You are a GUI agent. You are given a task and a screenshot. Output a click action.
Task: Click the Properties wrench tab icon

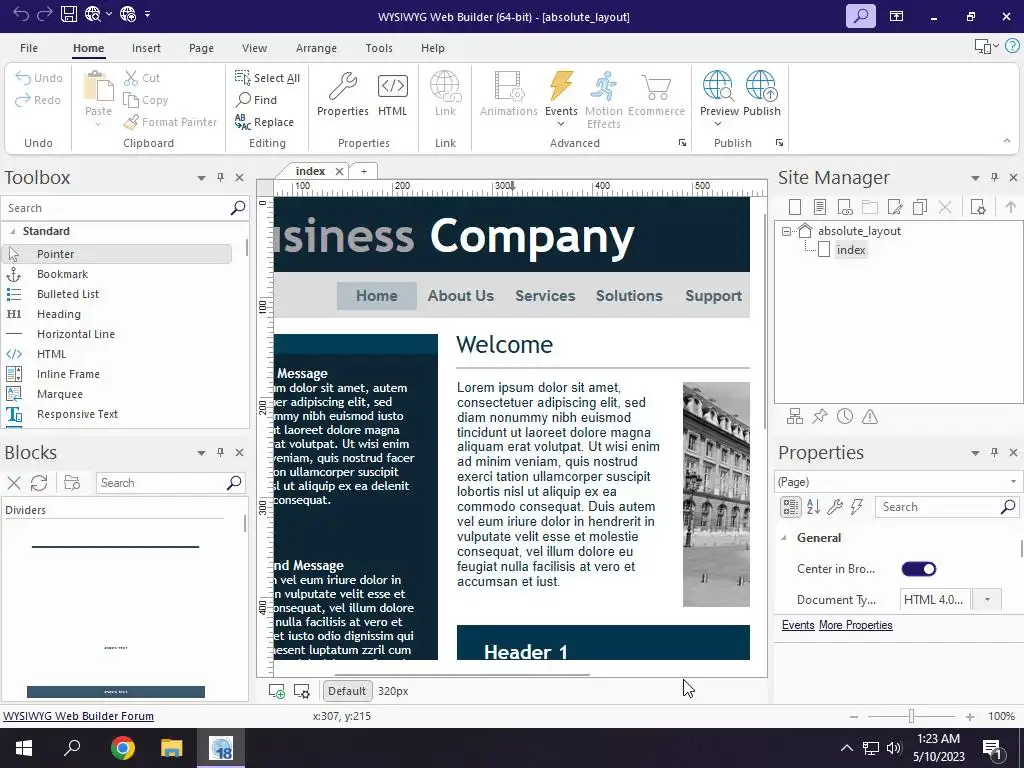point(835,507)
